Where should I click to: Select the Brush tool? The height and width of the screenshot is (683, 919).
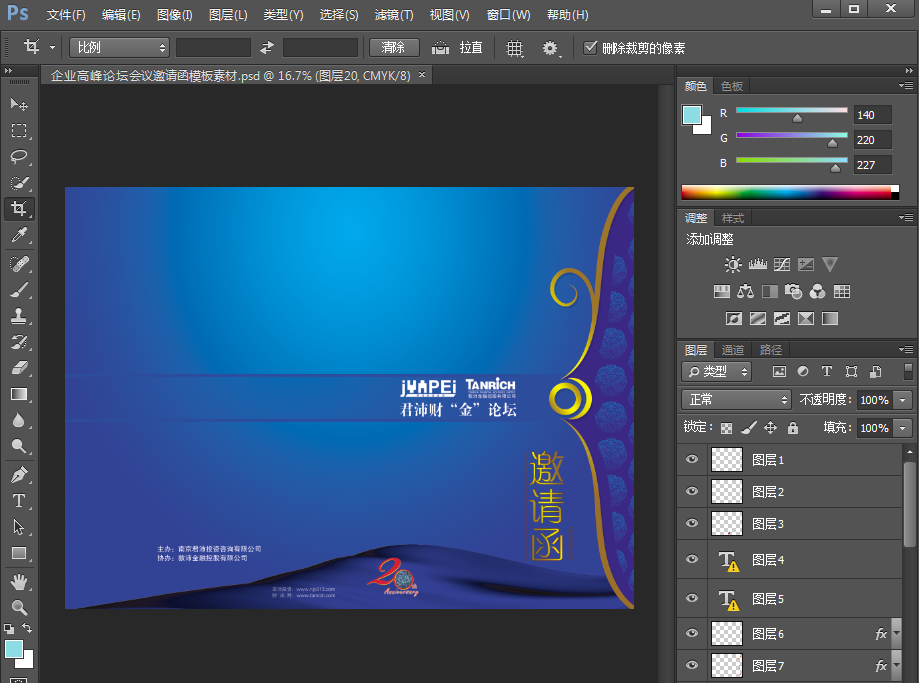tap(19, 290)
